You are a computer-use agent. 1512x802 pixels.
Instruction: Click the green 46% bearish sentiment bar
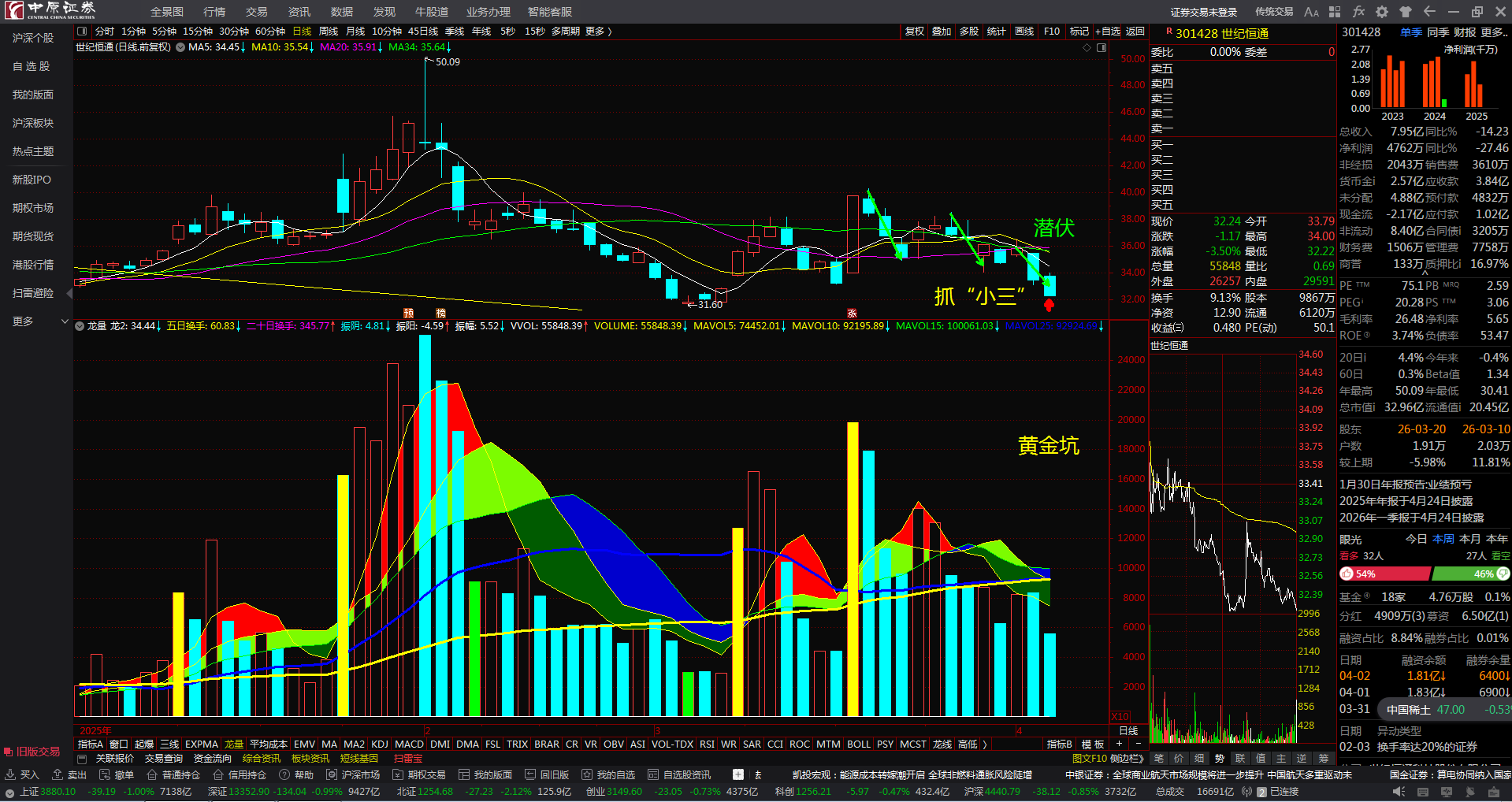pyautogui.click(x=1471, y=574)
